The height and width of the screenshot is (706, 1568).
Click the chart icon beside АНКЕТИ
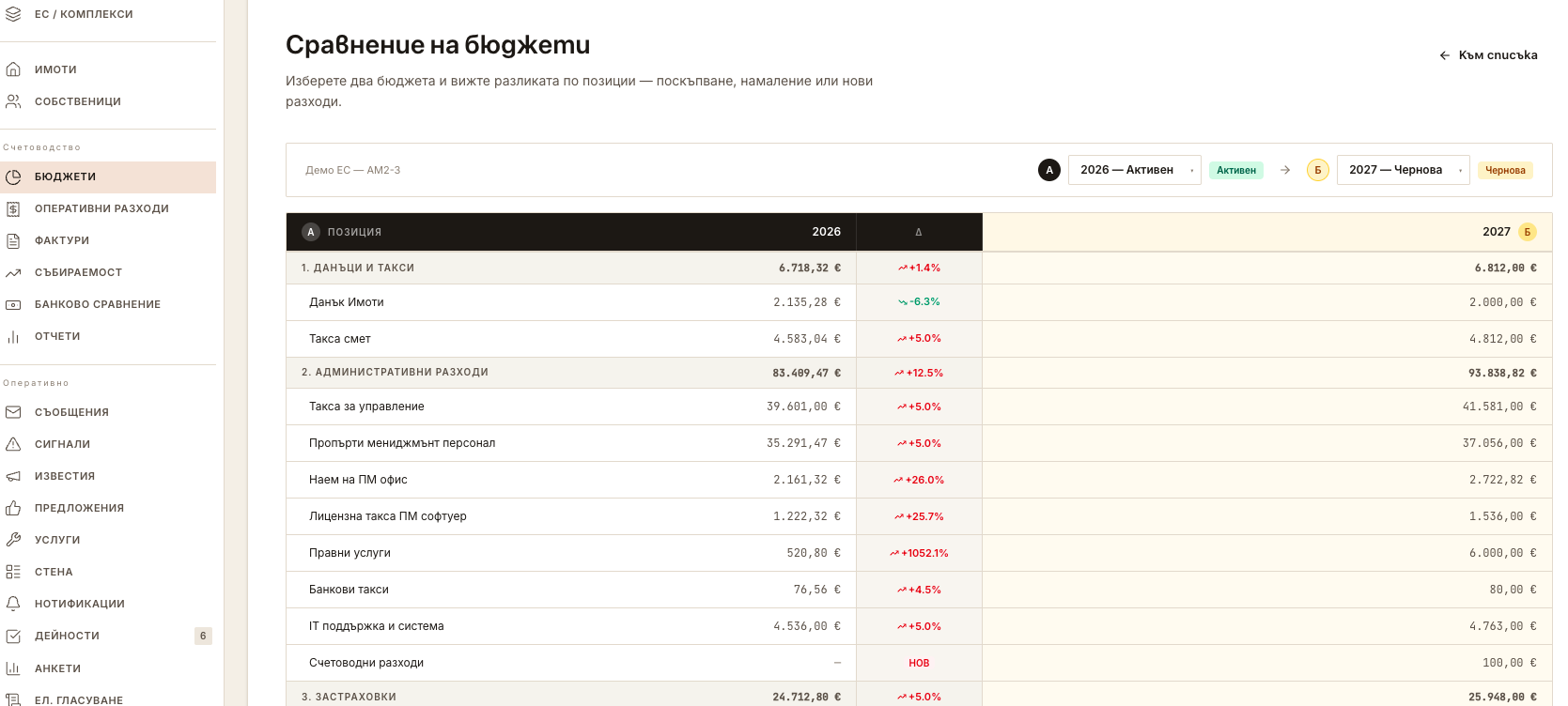click(13, 668)
